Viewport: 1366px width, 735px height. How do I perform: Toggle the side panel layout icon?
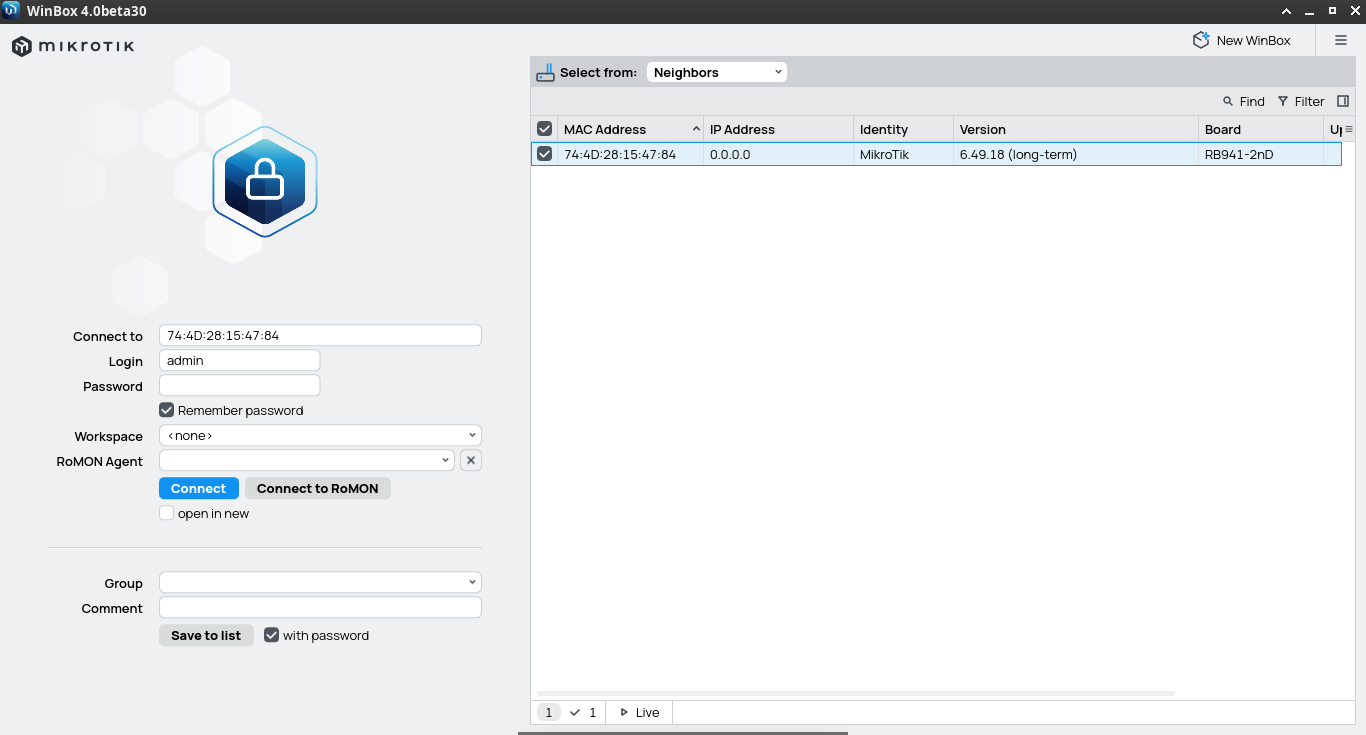pos(1343,101)
